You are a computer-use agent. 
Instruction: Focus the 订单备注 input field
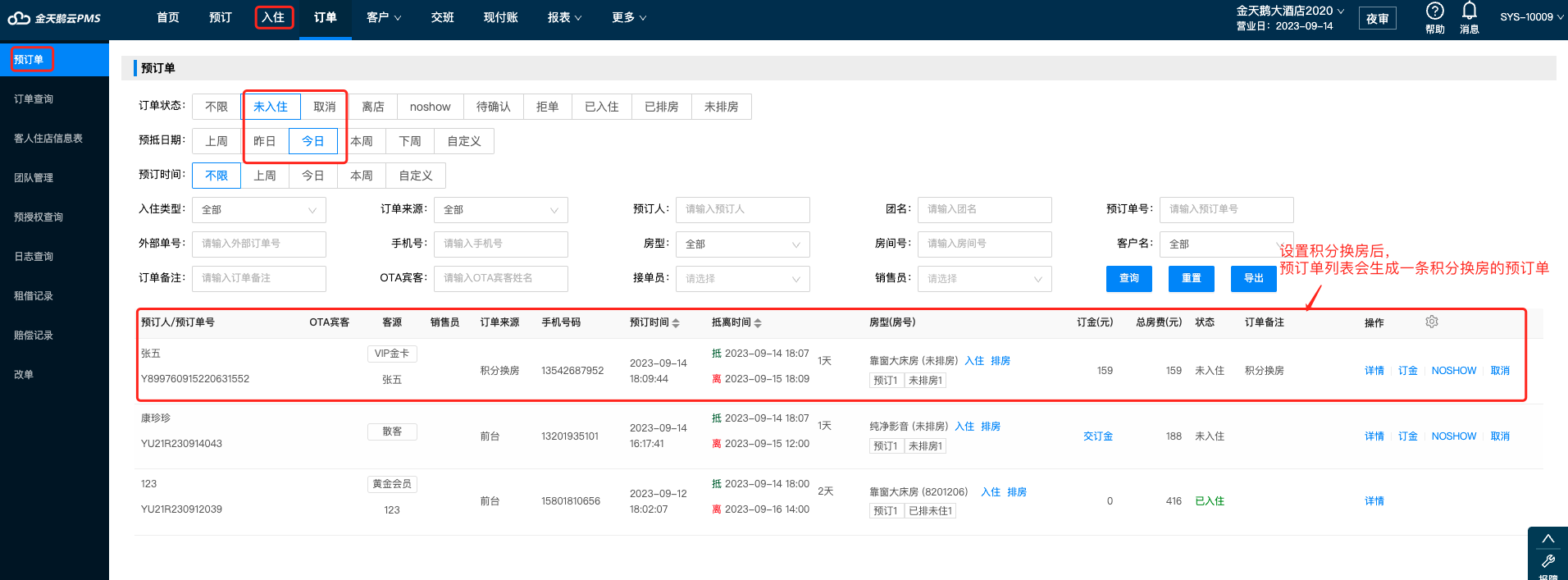click(x=259, y=279)
